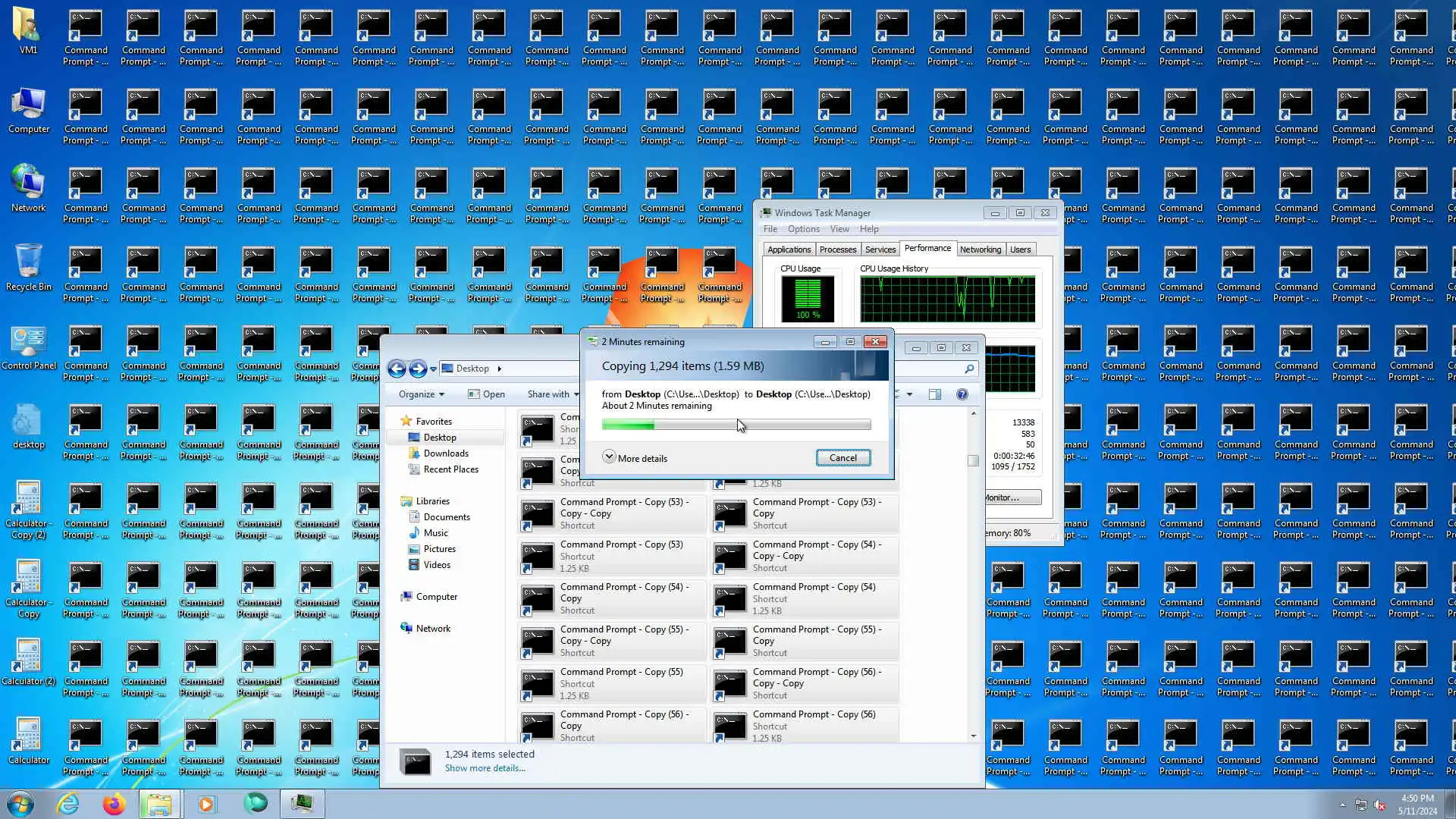Image resolution: width=1456 pixels, height=819 pixels.
Task: Click the Explorer Forward navigation arrow
Action: 418,369
